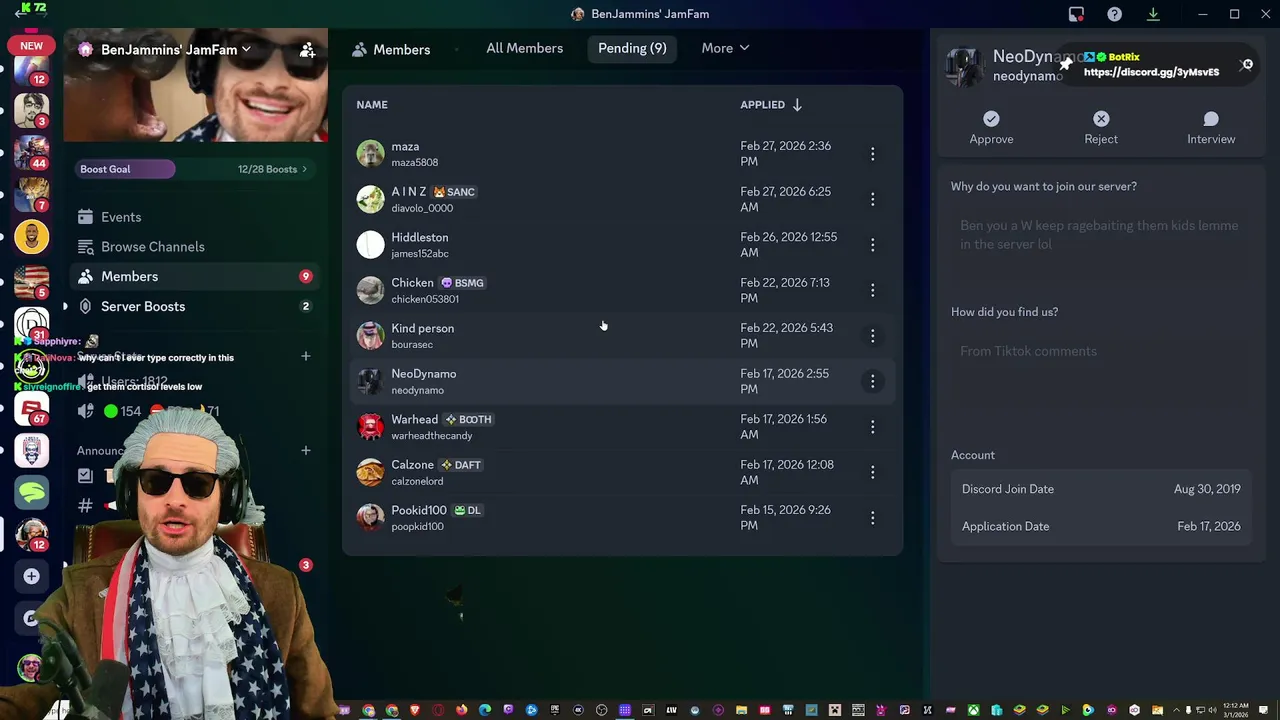
Task: Expand the More dropdown
Action: (725, 48)
